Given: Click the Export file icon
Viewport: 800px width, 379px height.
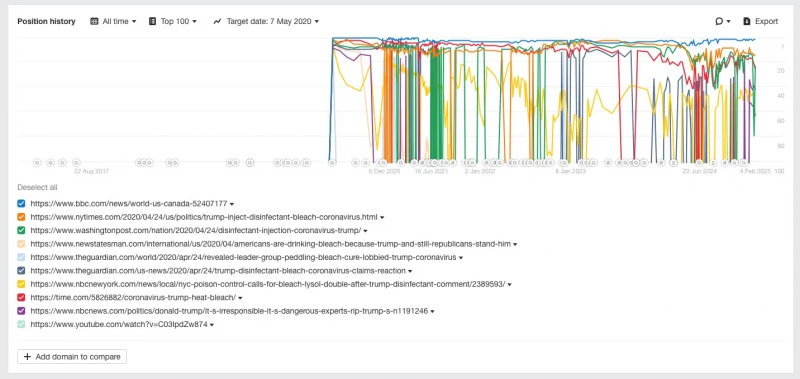Looking at the screenshot, I should click(x=747, y=21).
